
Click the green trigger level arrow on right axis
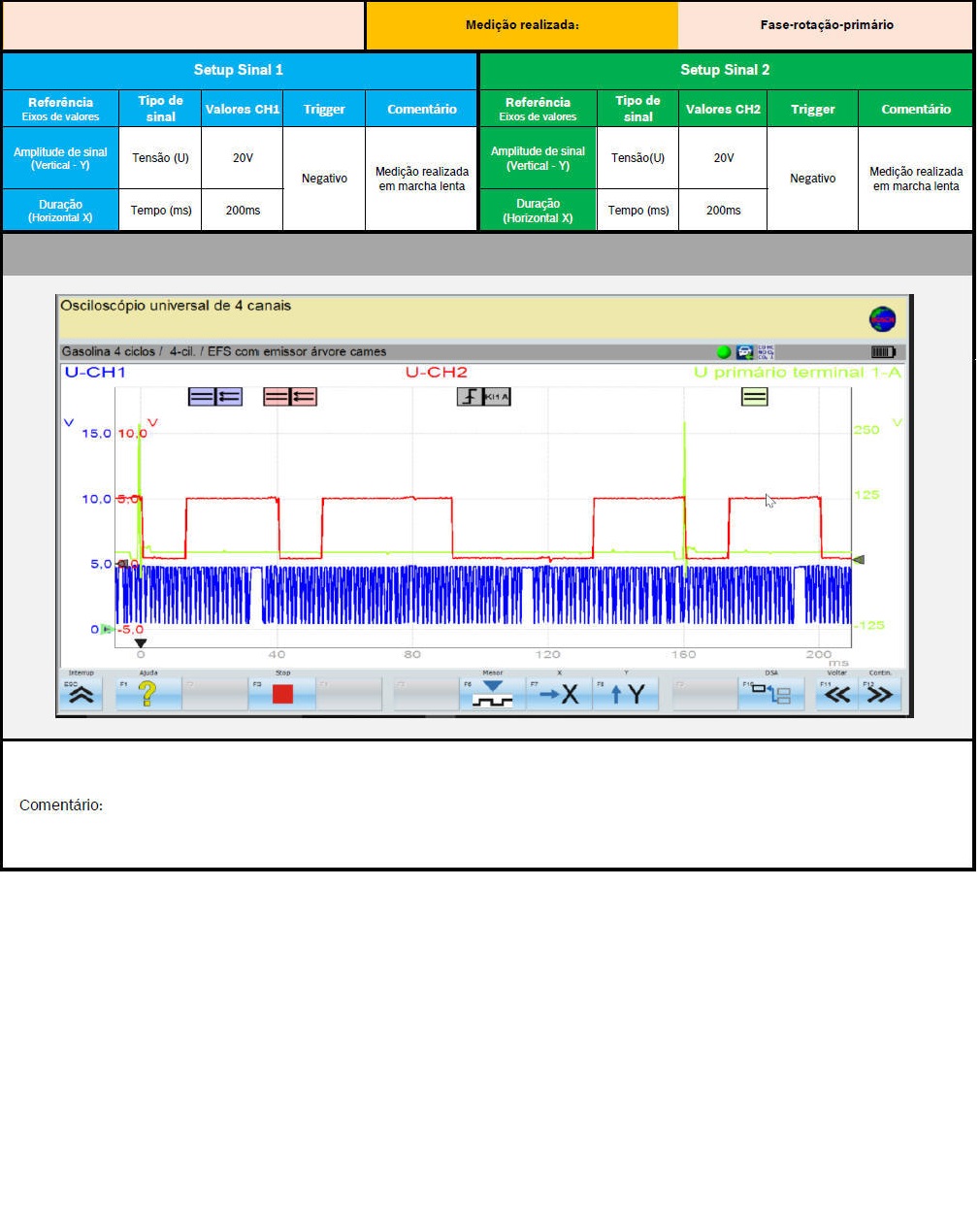(x=858, y=560)
